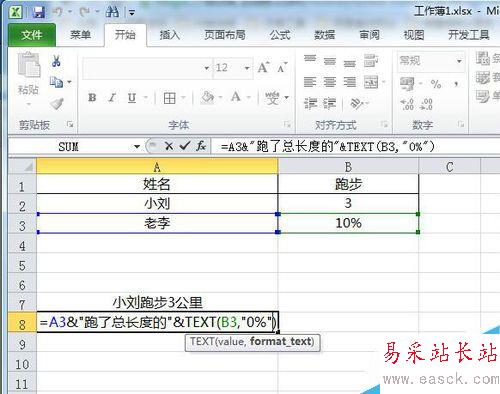This screenshot has width=500, height=394.
Task: Click the Decrease Decimal icon
Action: tap(426, 104)
